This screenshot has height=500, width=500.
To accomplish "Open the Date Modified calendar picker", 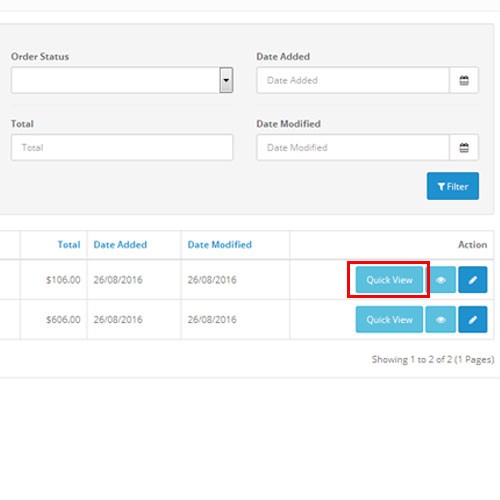I will pos(464,148).
